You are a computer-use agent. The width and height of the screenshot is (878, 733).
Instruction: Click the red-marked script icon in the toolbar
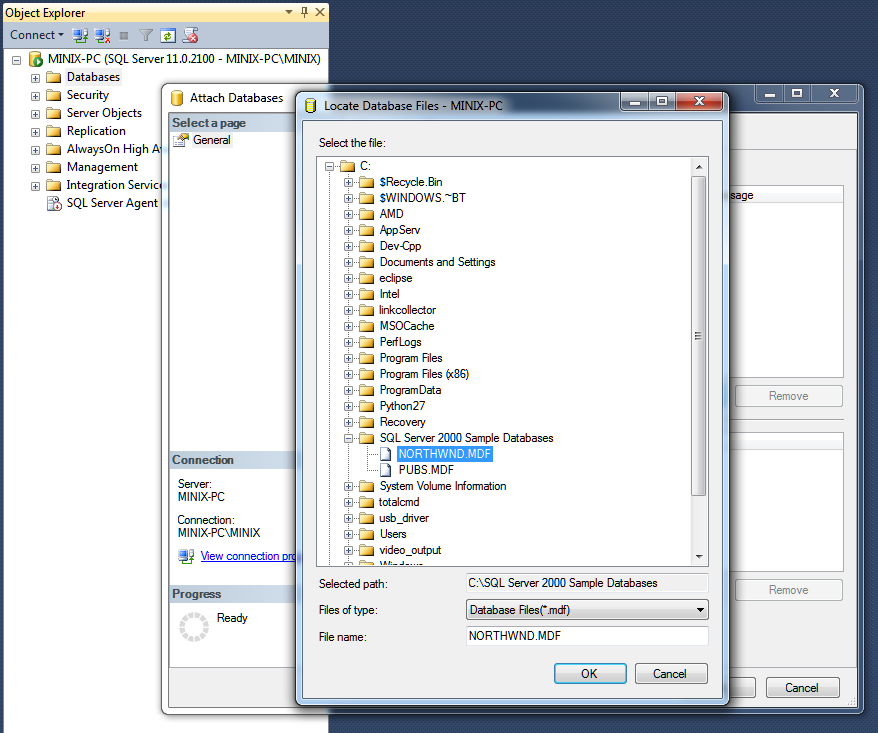[x=190, y=35]
